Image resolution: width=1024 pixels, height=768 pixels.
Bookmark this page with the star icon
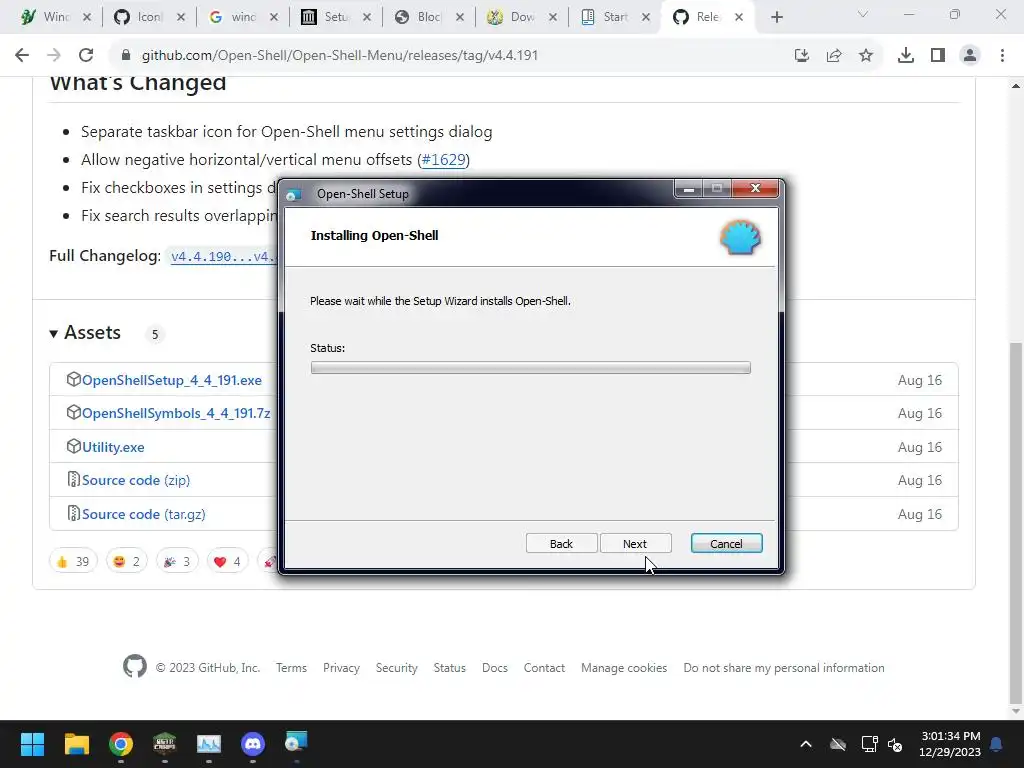point(866,56)
